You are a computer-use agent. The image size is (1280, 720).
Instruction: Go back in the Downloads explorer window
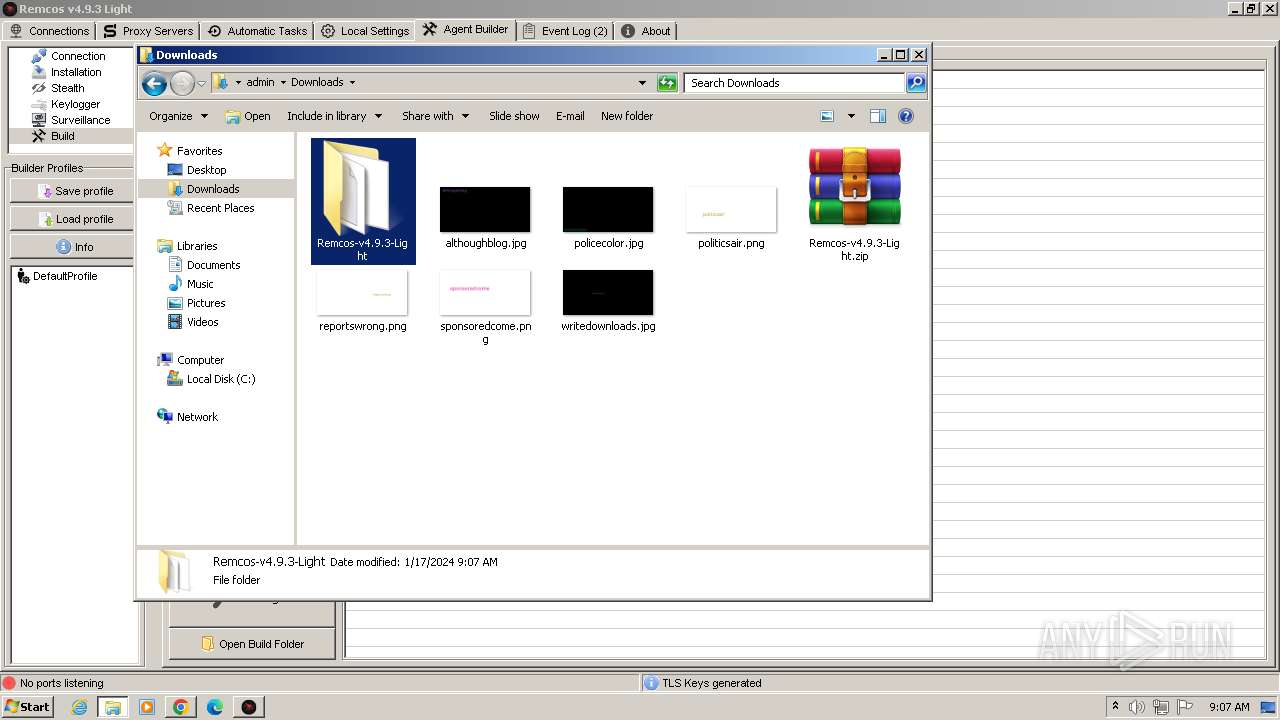coord(154,83)
